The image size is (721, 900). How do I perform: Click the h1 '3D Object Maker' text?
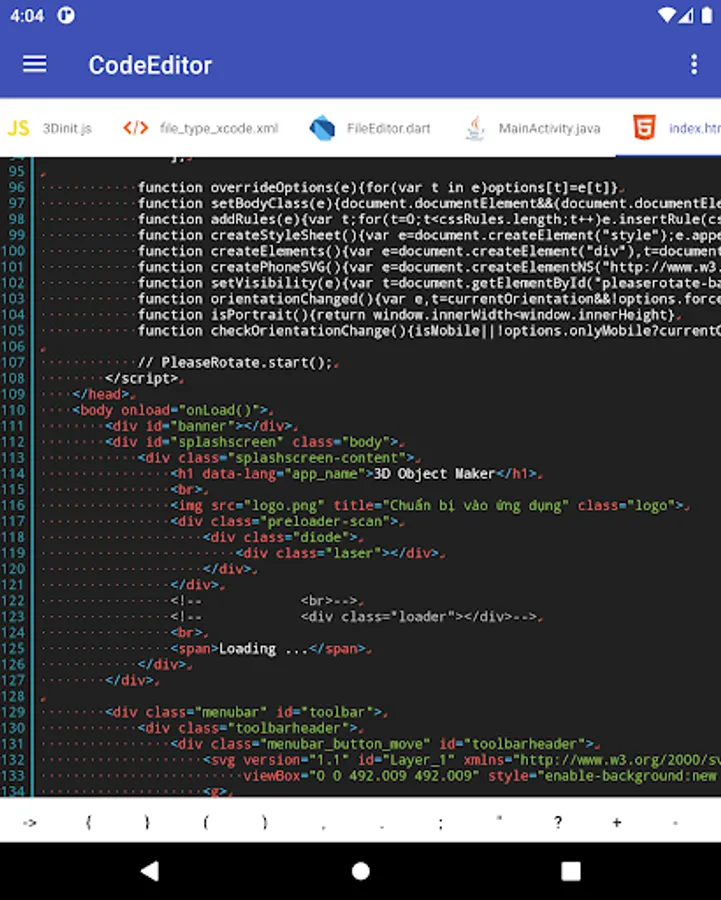tap(434, 474)
